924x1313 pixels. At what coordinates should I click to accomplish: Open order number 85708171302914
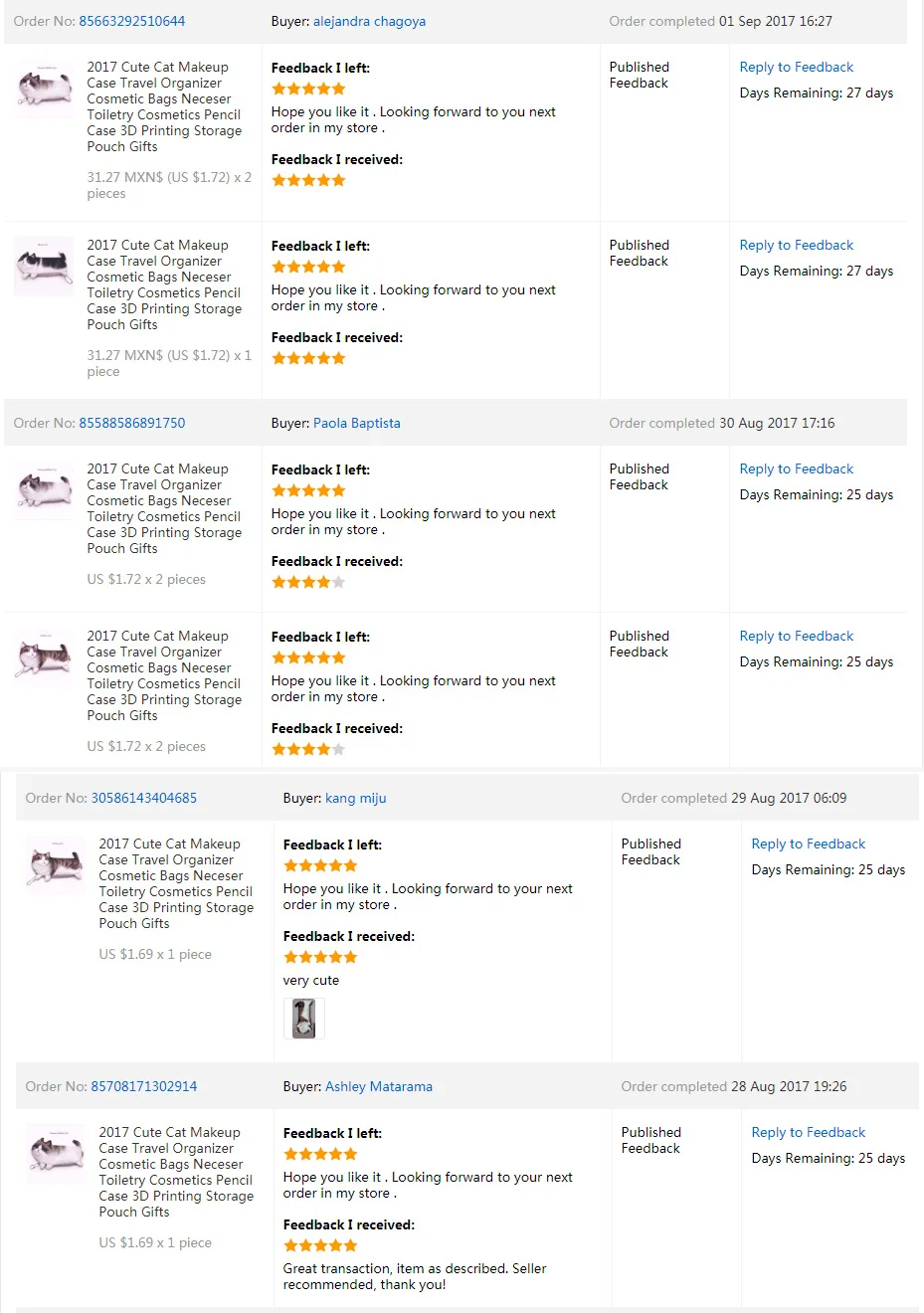143,1086
